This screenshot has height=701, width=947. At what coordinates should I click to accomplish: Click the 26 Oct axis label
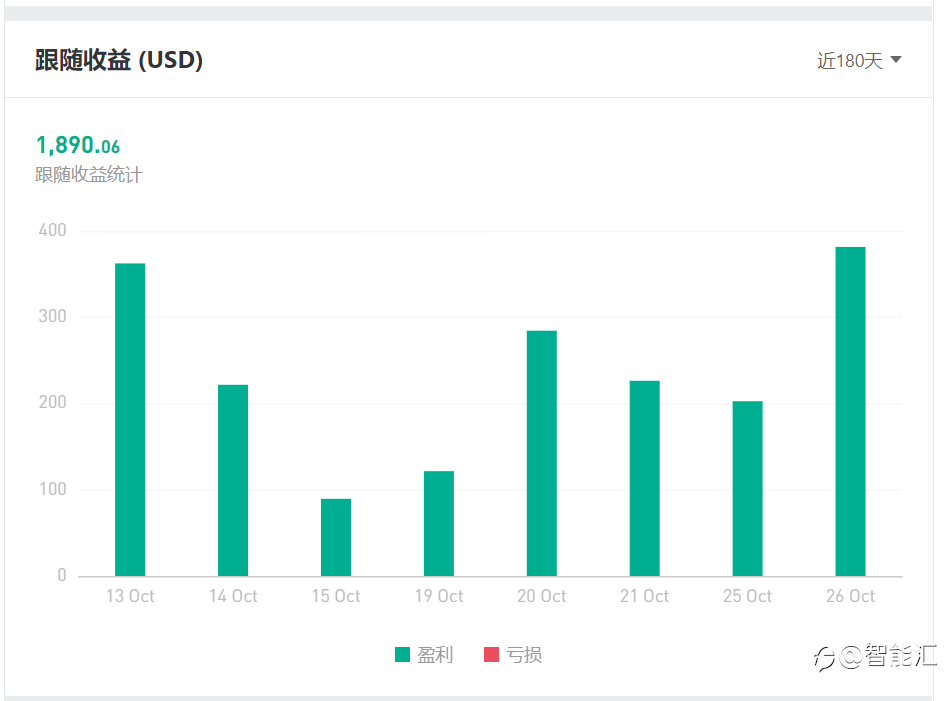(x=850, y=596)
